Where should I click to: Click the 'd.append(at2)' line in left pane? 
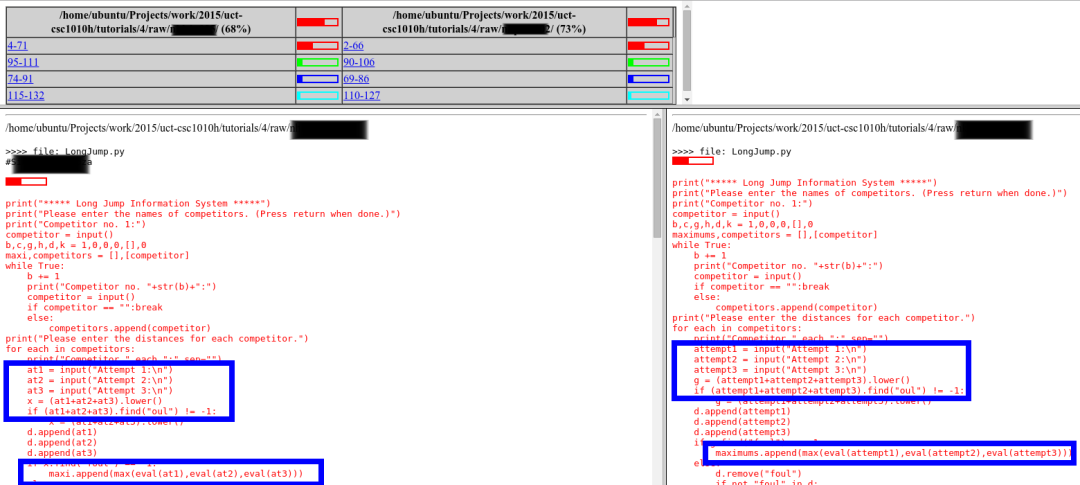[x=62, y=442]
